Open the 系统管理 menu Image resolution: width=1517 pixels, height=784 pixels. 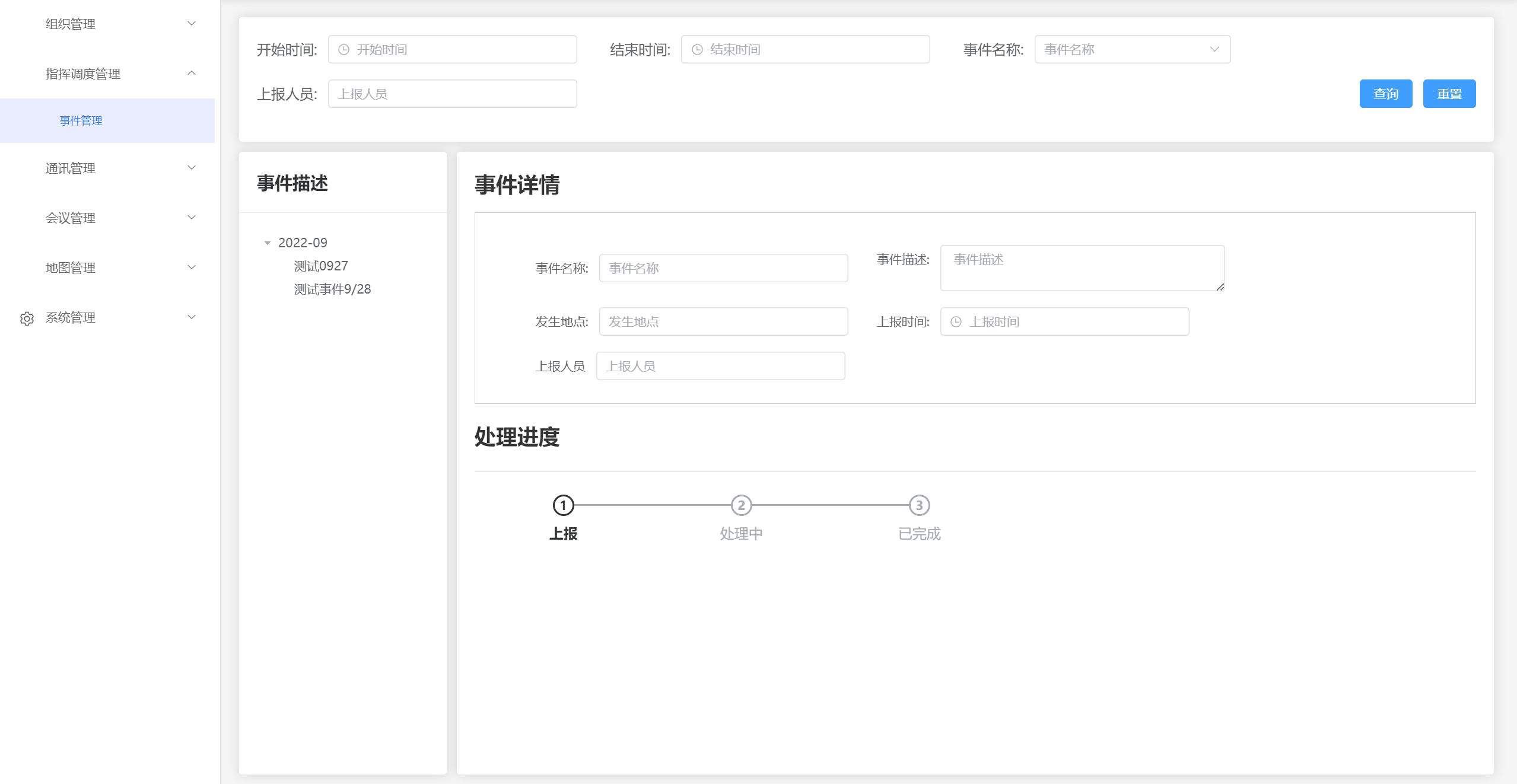point(107,318)
